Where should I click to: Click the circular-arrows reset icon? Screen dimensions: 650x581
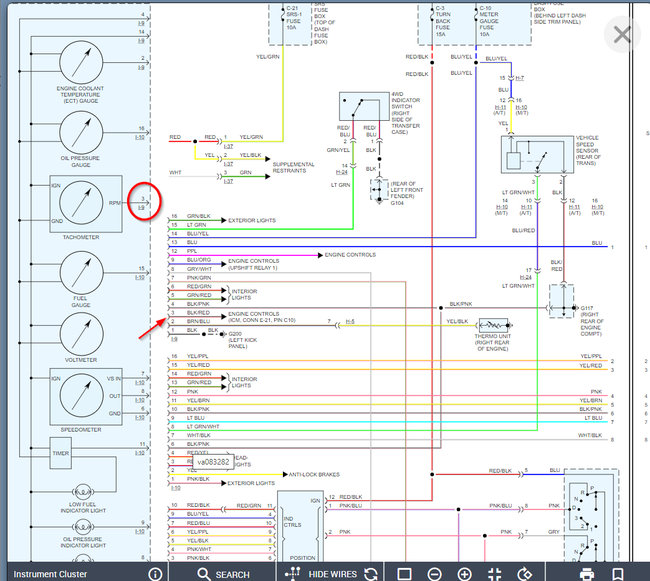[371, 573]
